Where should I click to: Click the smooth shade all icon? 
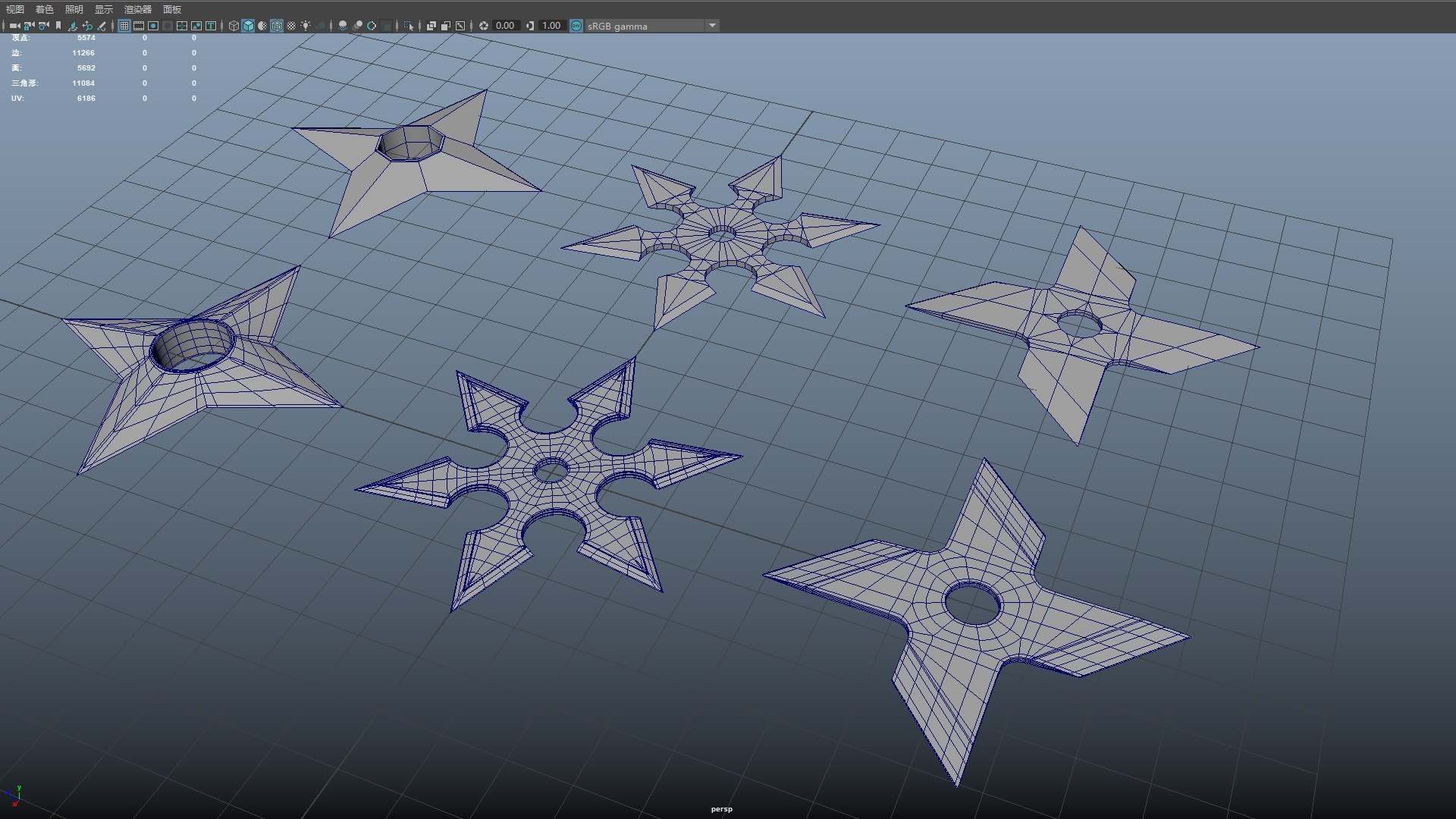pyautogui.click(x=248, y=26)
